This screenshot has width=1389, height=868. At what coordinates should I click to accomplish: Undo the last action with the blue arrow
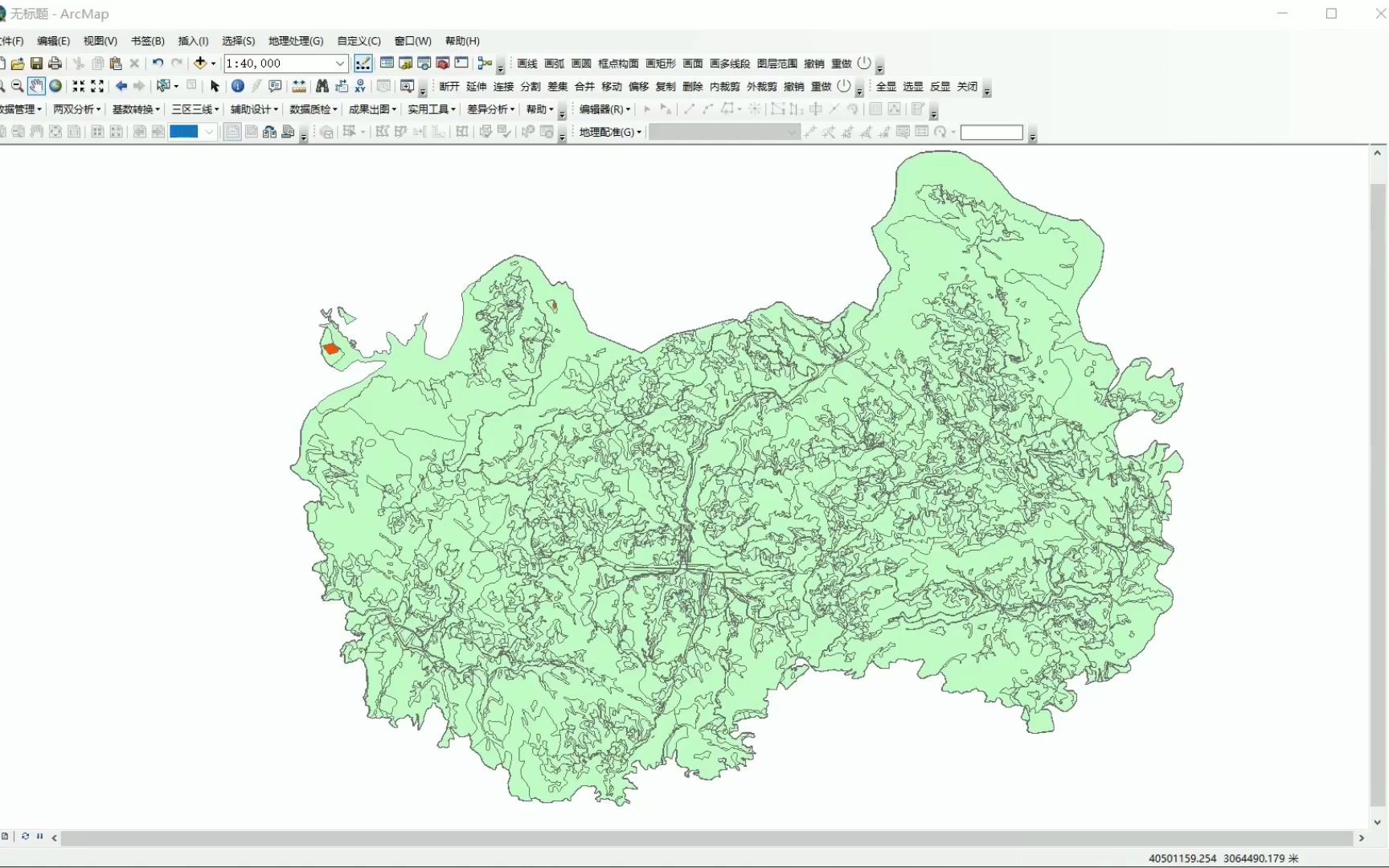(x=158, y=63)
